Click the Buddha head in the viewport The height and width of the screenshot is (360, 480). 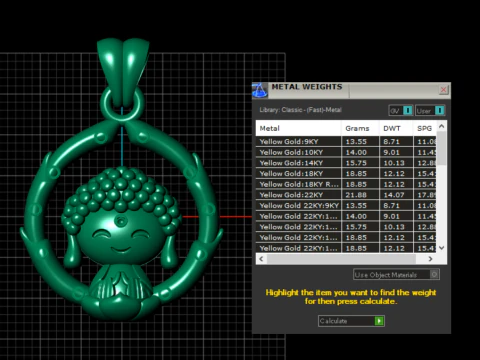(x=122, y=217)
